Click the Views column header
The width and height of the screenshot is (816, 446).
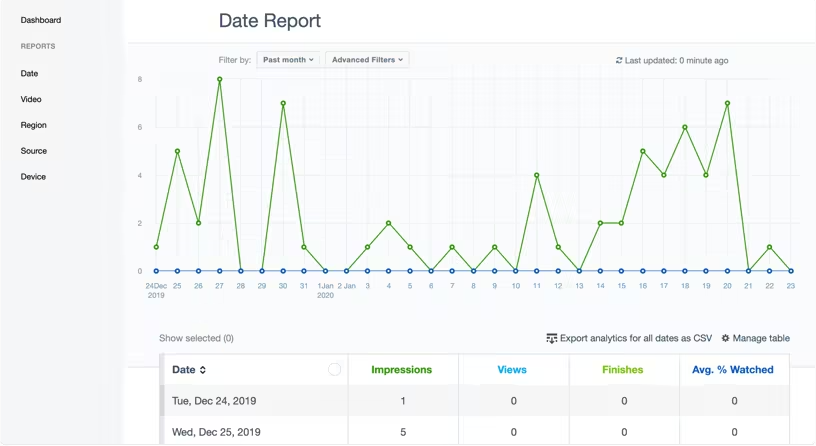click(x=512, y=369)
